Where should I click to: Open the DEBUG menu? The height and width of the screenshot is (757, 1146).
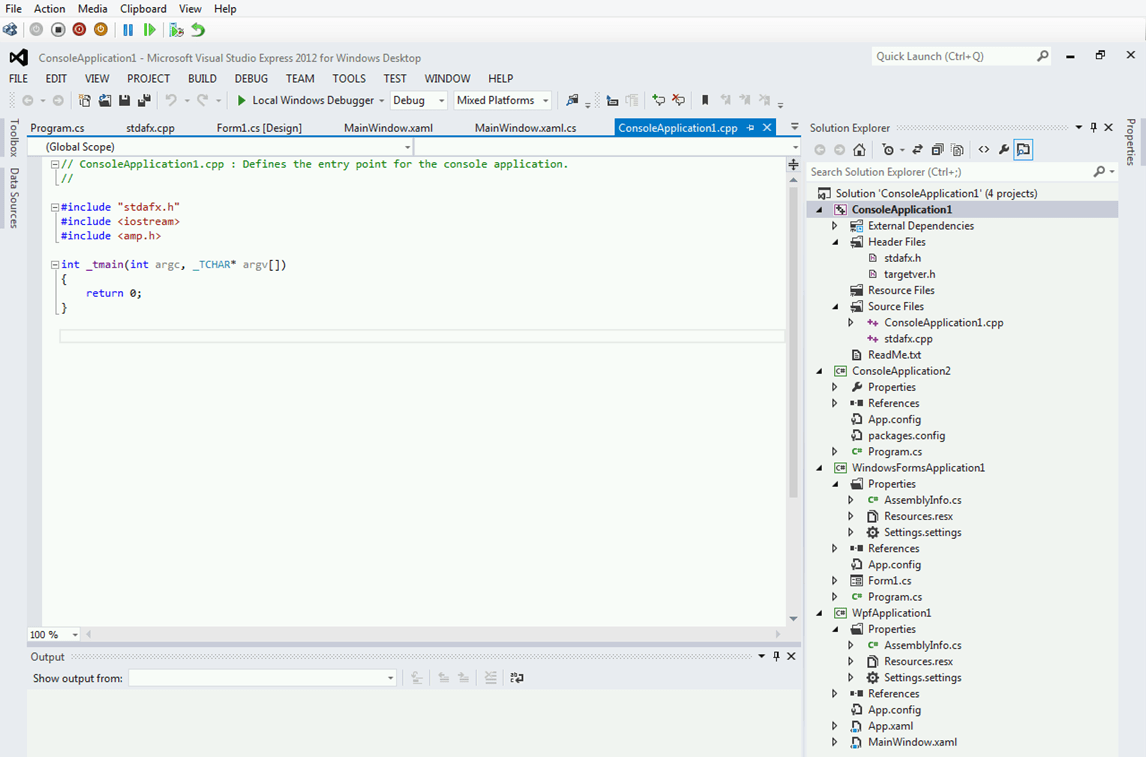(251, 78)
